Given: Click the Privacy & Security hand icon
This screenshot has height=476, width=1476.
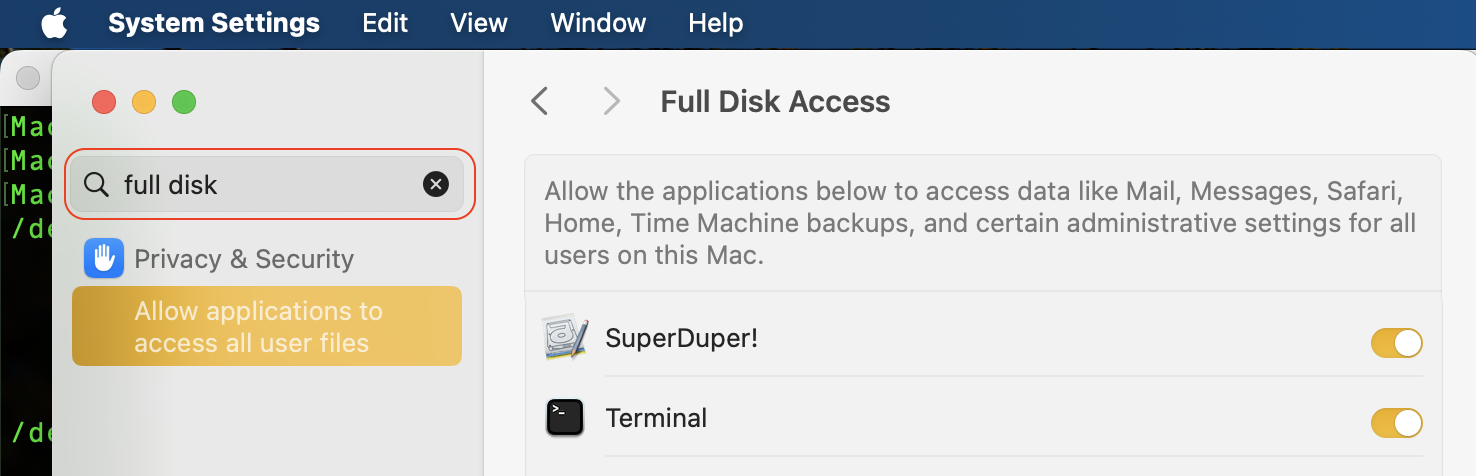Looking at the screenshot, I should [x=104, y=258].
